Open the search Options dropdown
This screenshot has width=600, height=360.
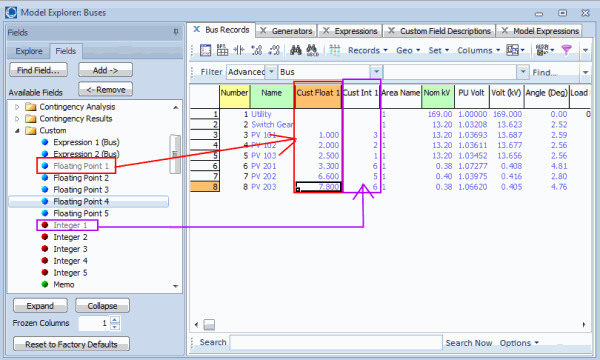coord(519,343)
